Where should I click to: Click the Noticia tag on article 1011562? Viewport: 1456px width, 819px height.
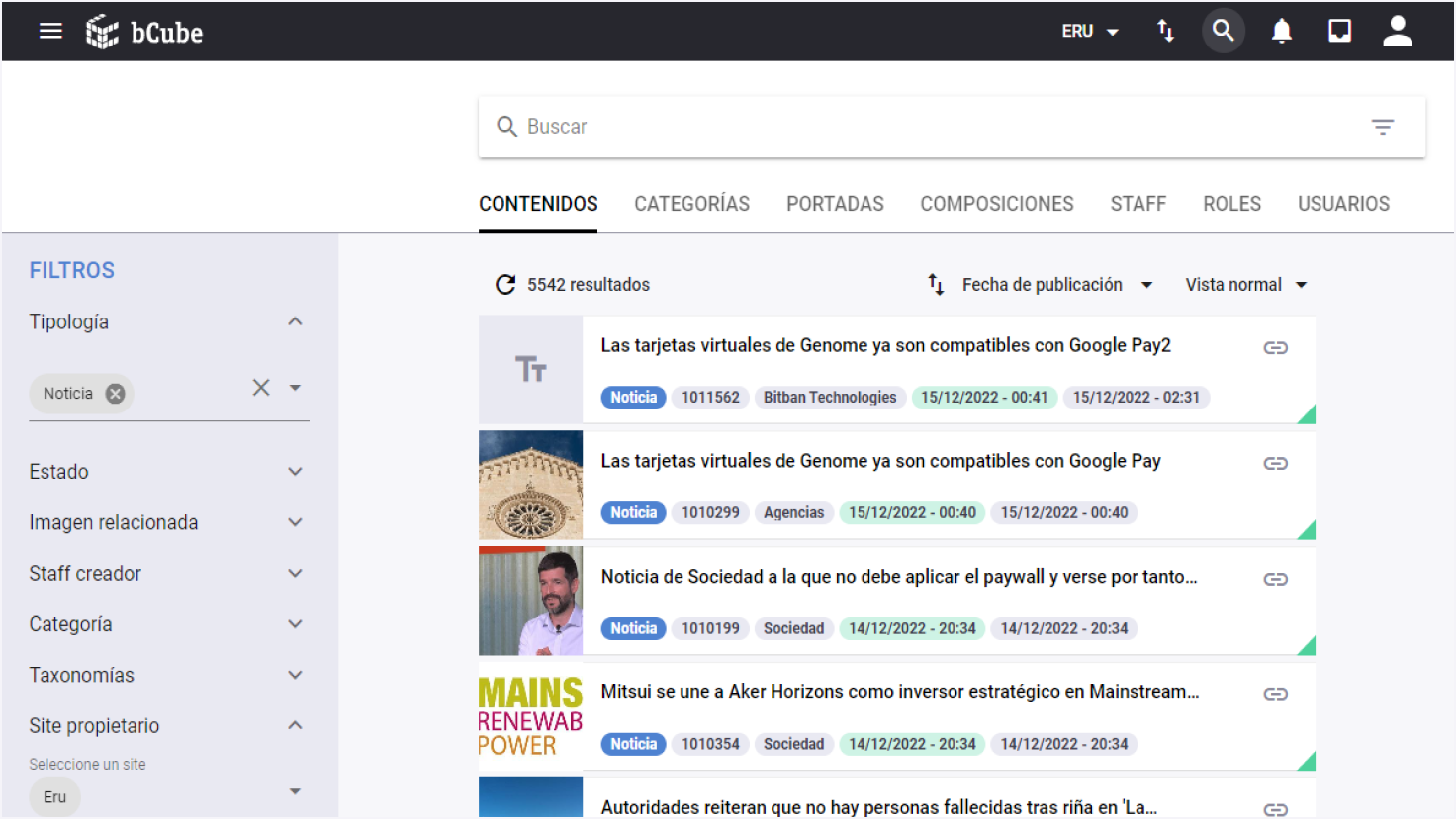[x=633, y=398]
